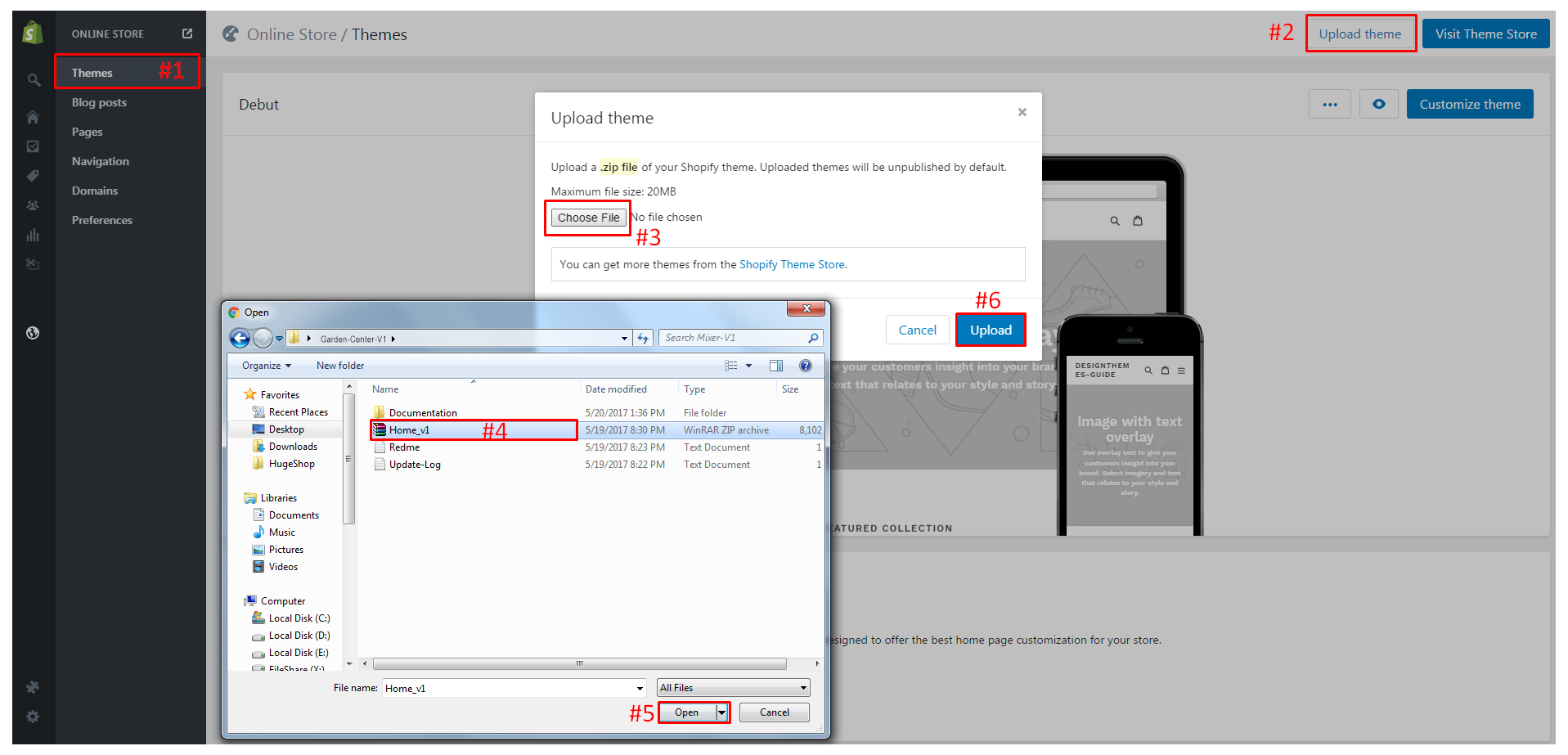Click New folder in file dialog toolbar
This screenshot has width=1568, height=755.
[x=340, y=366]
